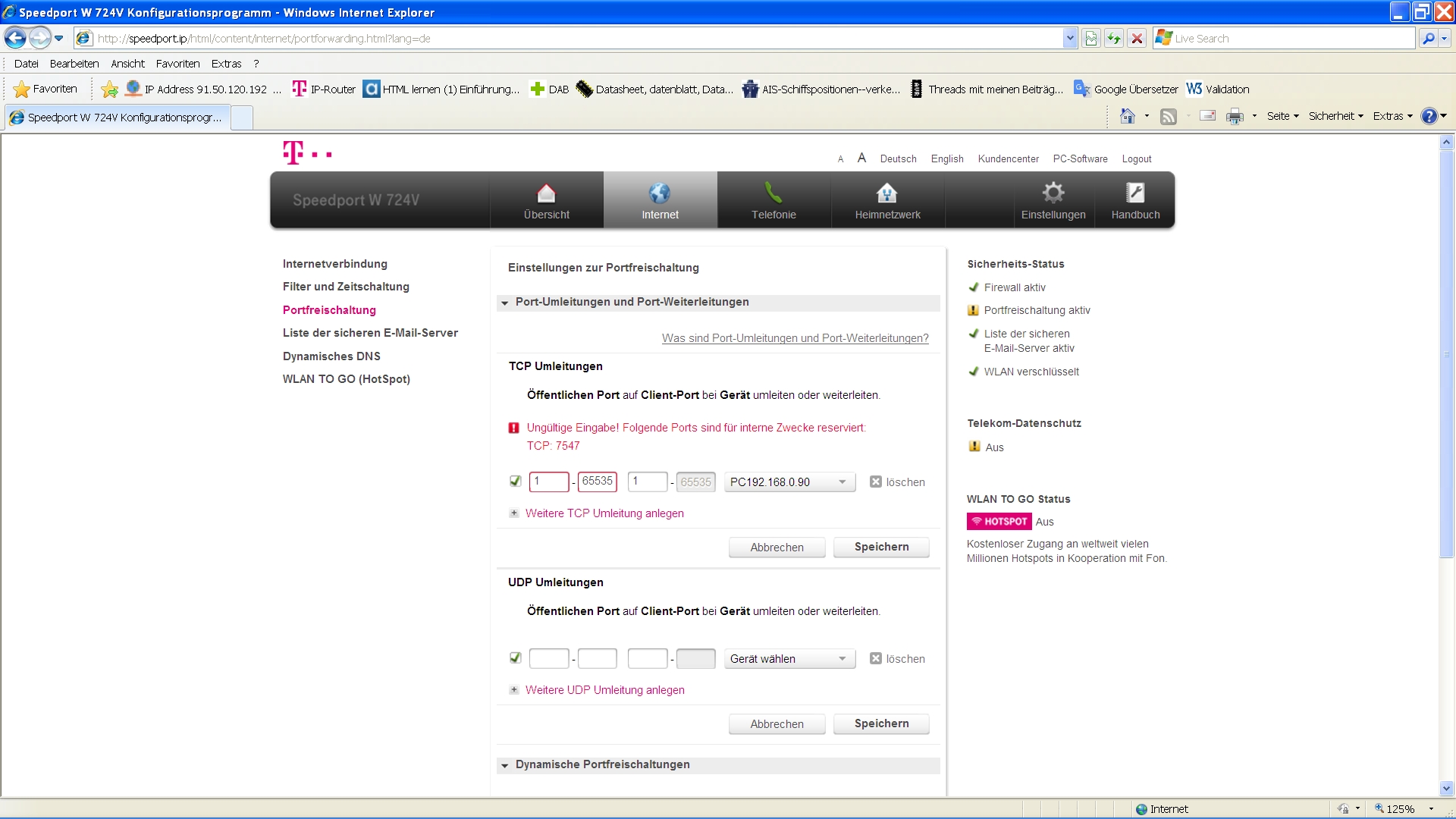Screen dimensions: 1456x819
Task: Open the Datei menu
Action: point(26,64)
